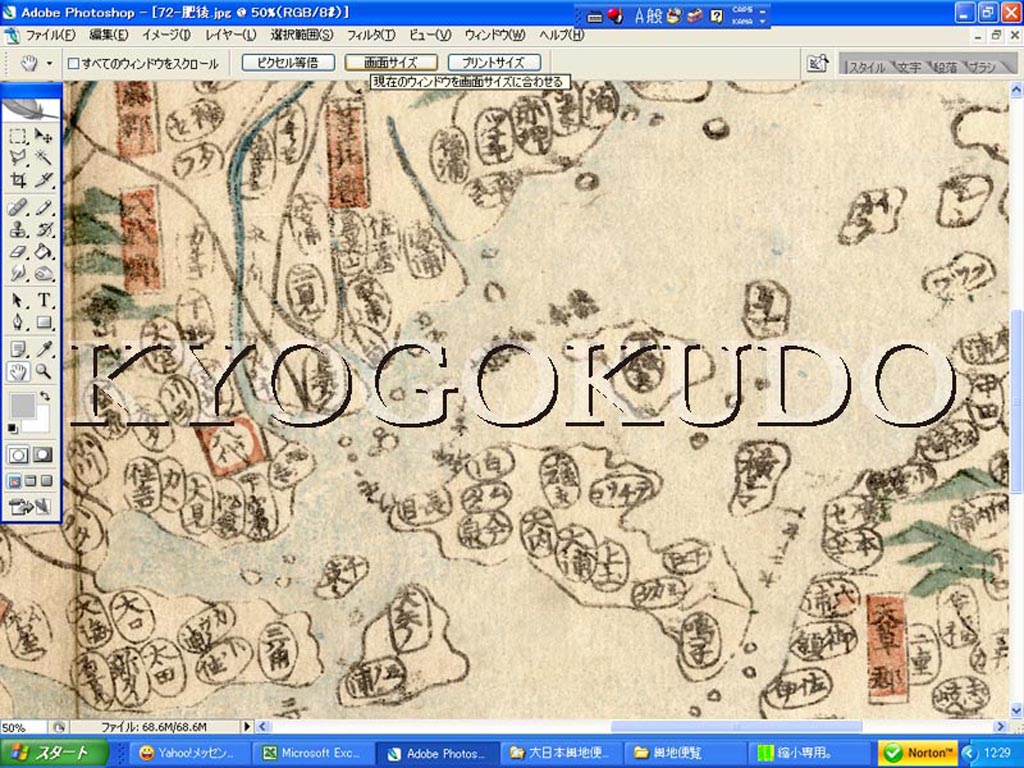Set Standard Screen Mode
Screen dimensions: 1024x768
pos(14,481)
